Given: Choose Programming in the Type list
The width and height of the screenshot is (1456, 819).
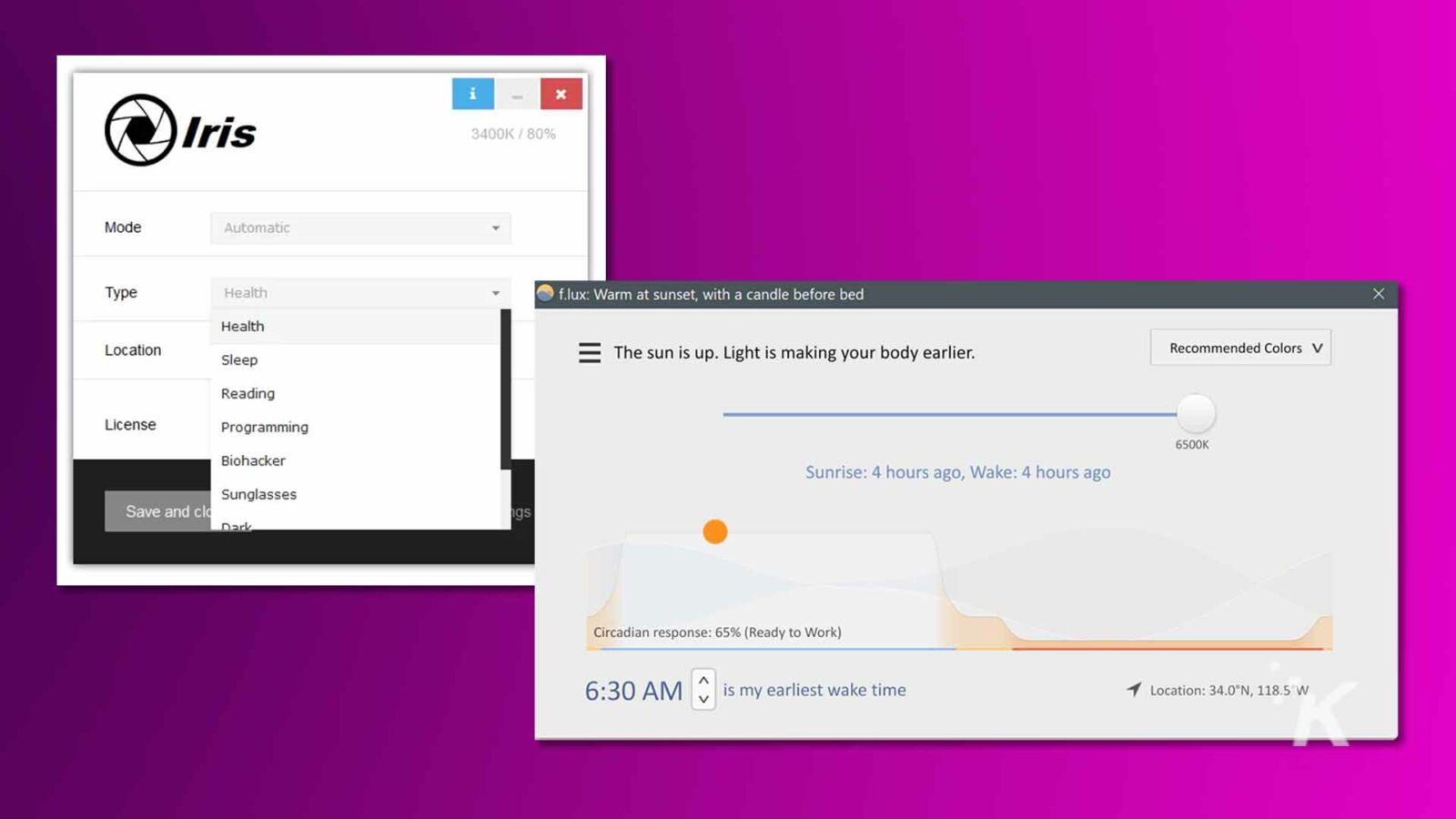Looking at the screenshot, I should (355, 428).
